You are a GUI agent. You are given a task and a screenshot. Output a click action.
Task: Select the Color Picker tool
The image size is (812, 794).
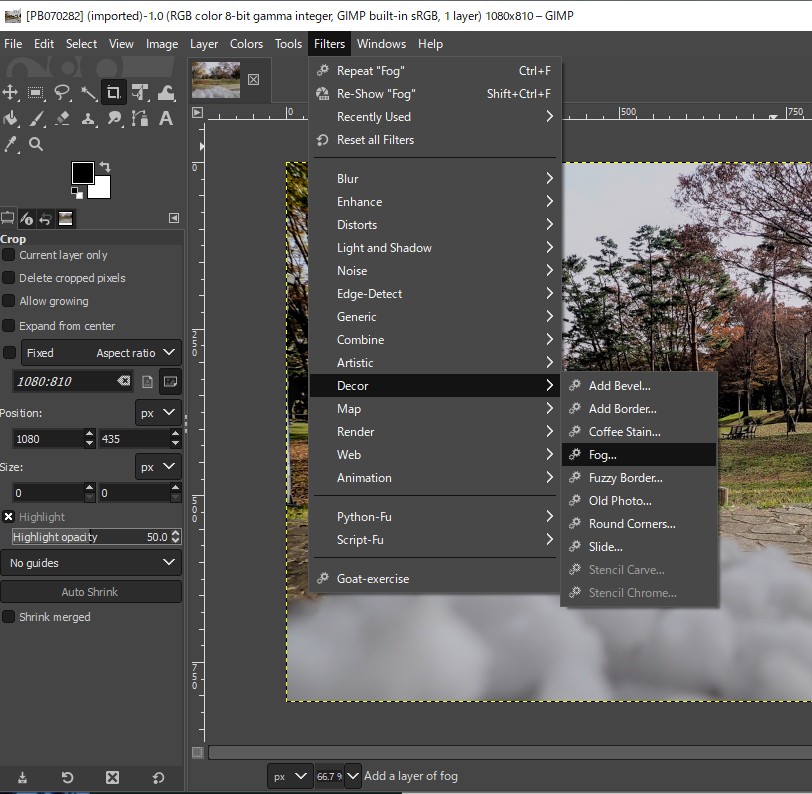click(10, 144)
